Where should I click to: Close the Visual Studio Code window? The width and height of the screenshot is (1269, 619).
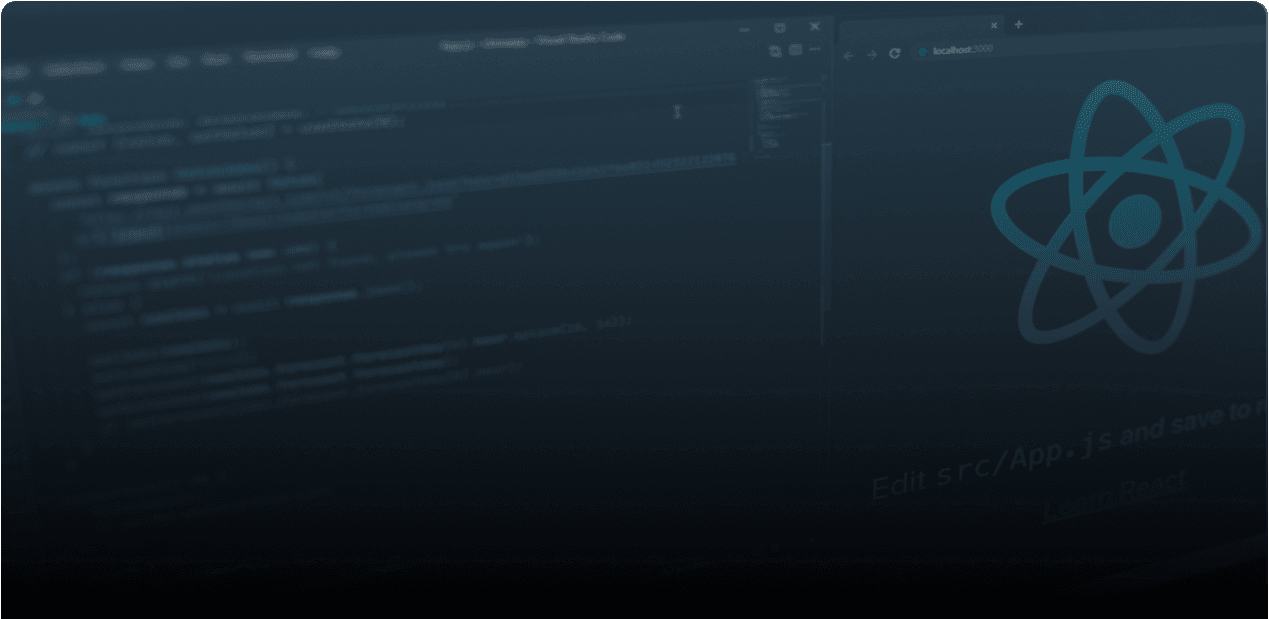815,26
